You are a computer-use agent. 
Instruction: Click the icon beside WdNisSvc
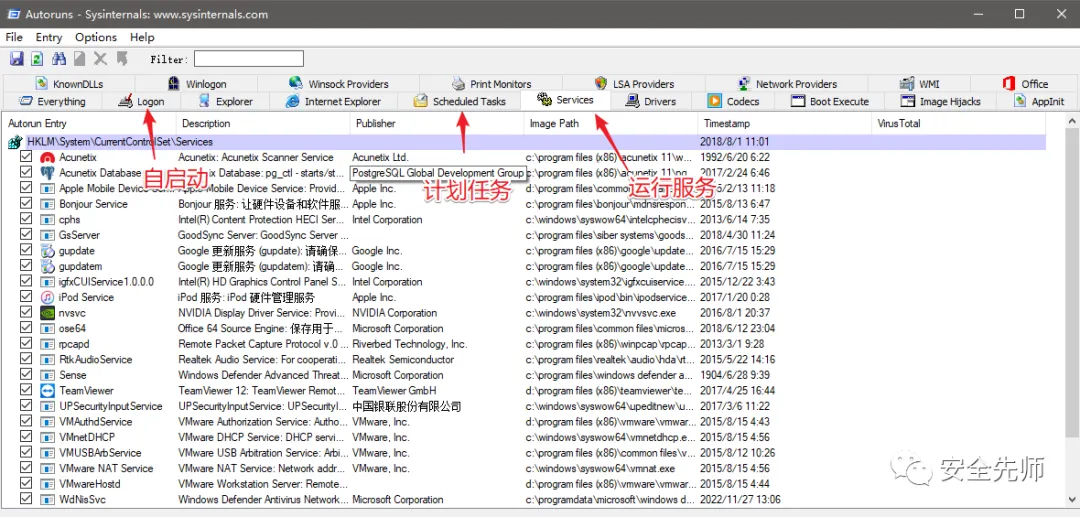tap(48, 500)
